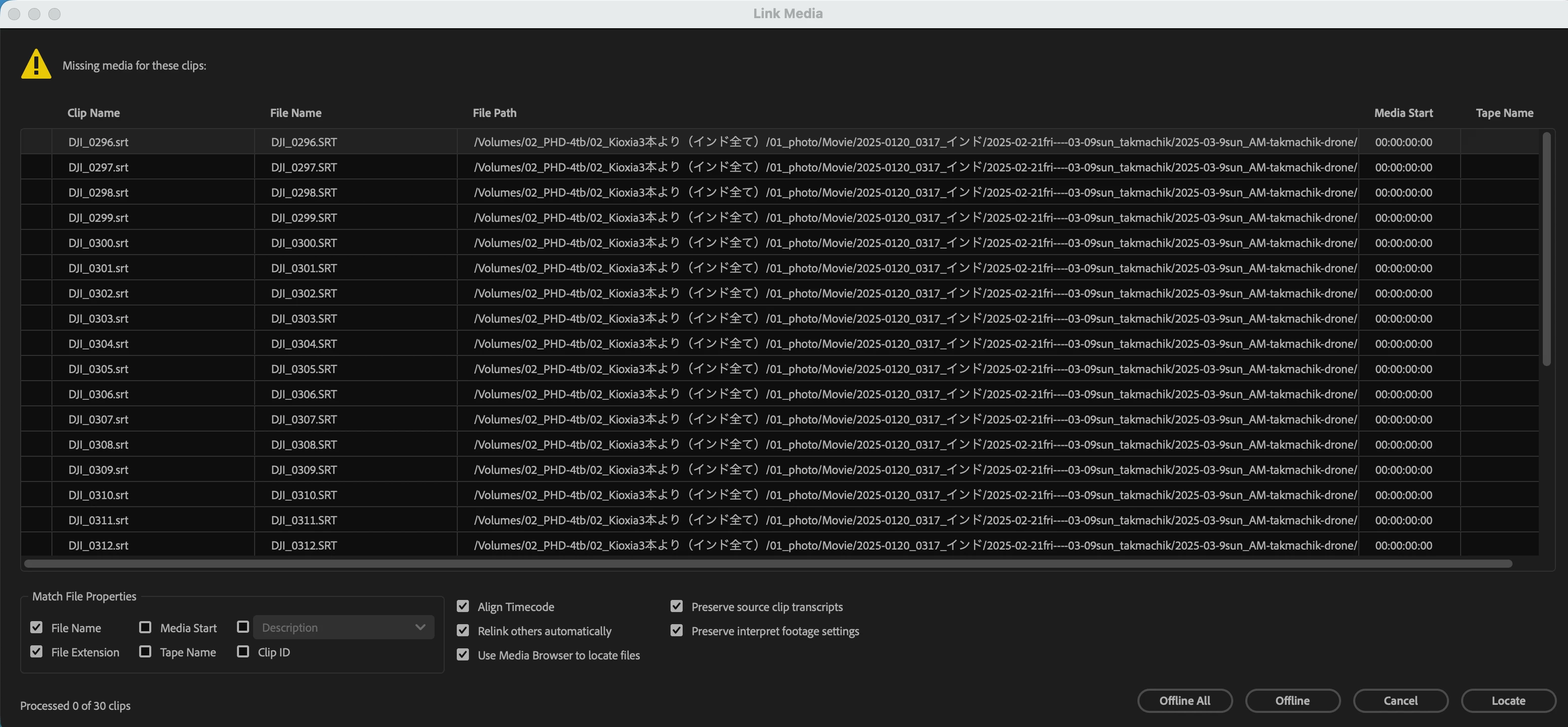Enable the checkbox beside the Description dropdown

243,627
